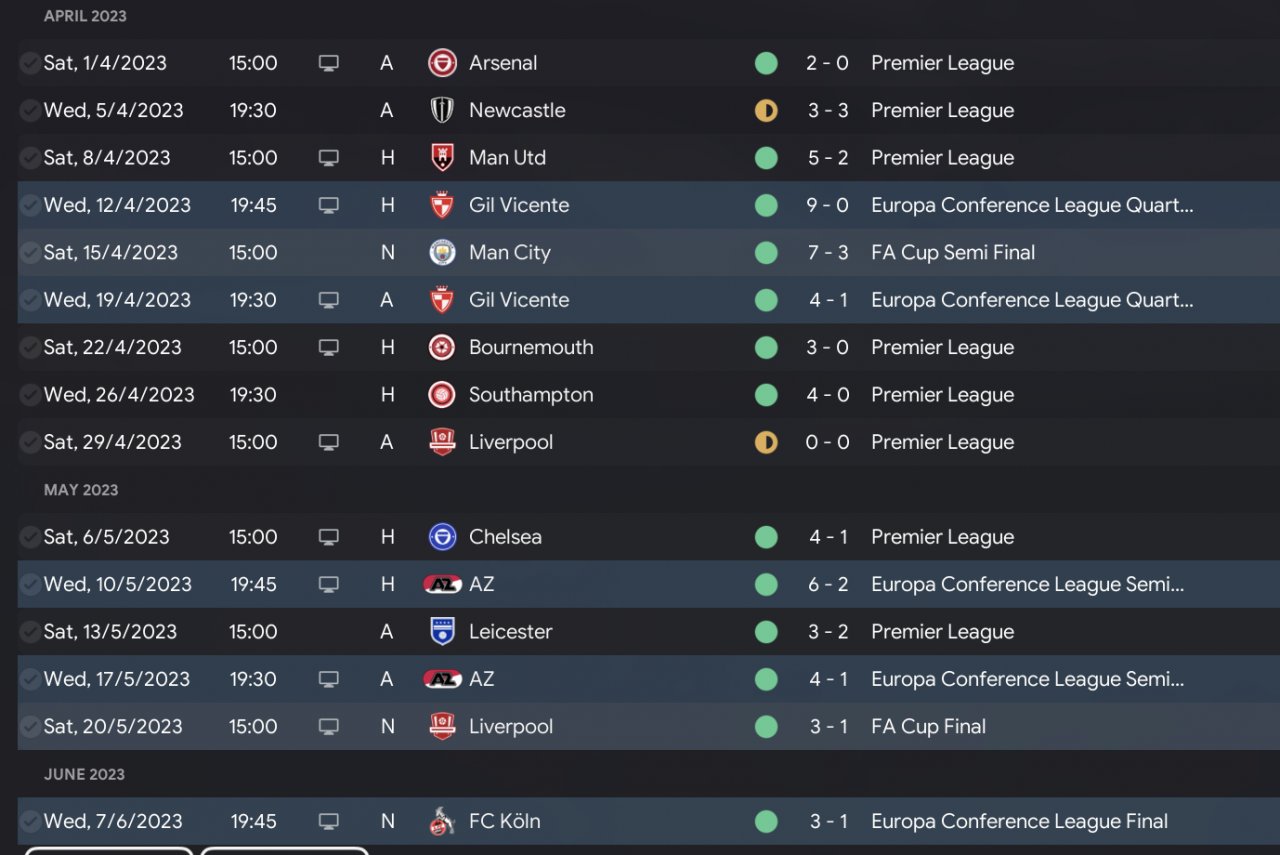This screenshot has height=855, width=1280.
Task: Open the Man Utd team link
Action: coord(507,158)
